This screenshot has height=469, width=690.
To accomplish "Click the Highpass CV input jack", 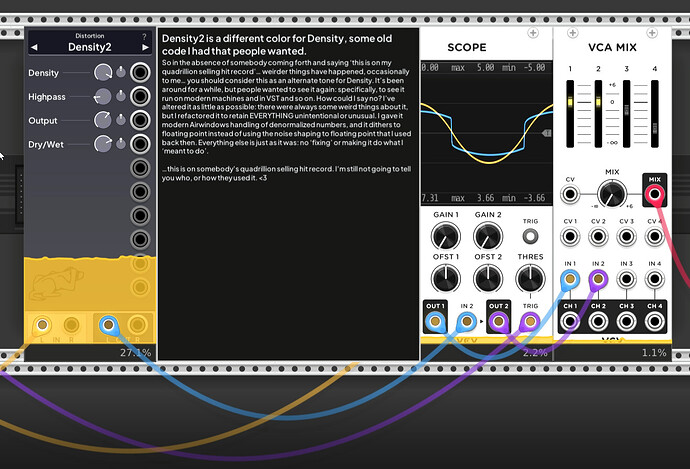I will (x=140, y=96).
